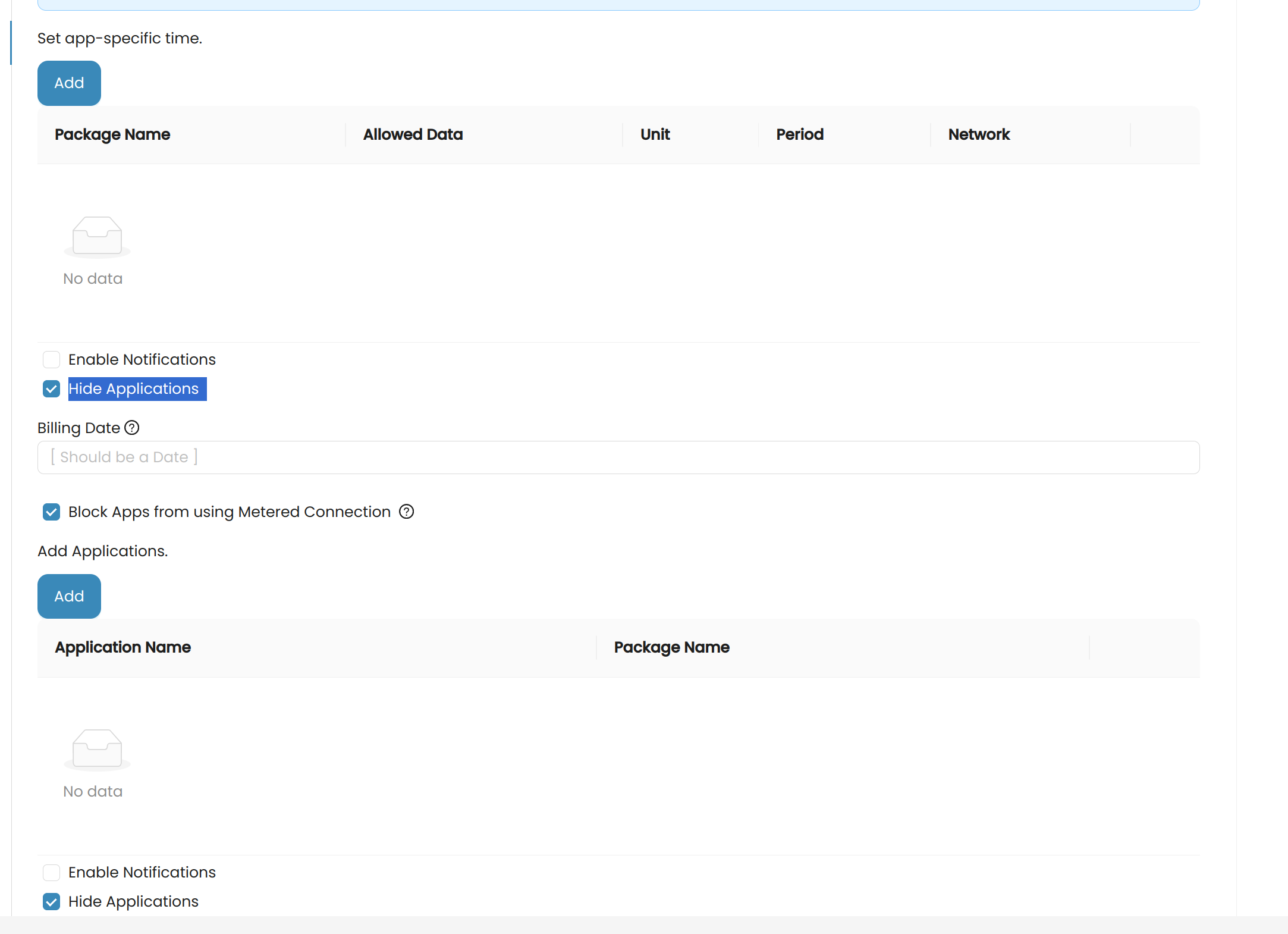Image resolution: width=1288 pixels, height=934 pixels.
Task: Enable Notifications in the top section
Action: coord(51,359)
